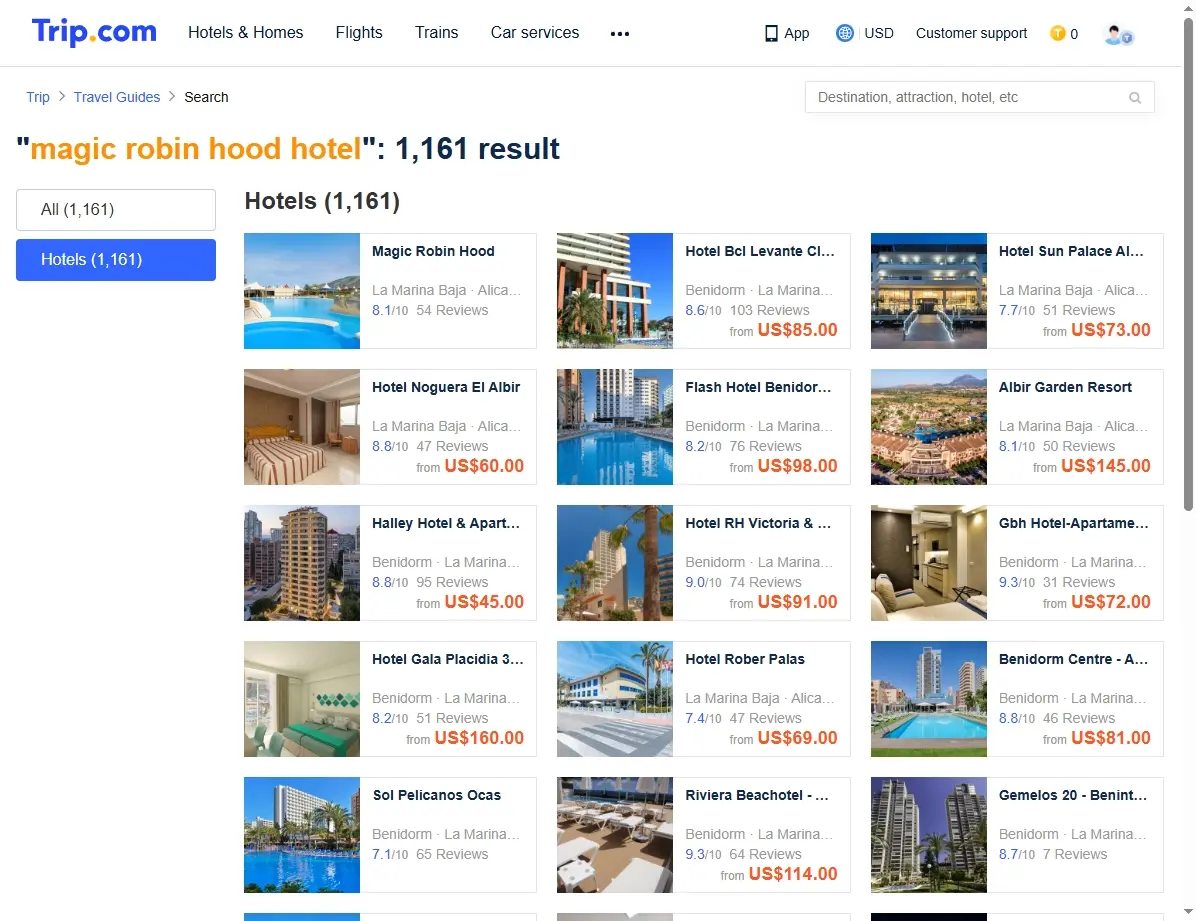Open Hotel Noguera El Albir room photo
The width and height of the screenshot is (1196, 921).
(302, 427)
